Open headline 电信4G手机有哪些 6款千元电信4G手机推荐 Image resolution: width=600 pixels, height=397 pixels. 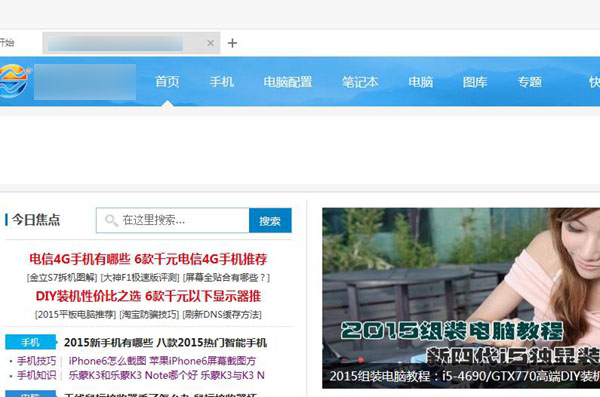[x=148, y=259]
